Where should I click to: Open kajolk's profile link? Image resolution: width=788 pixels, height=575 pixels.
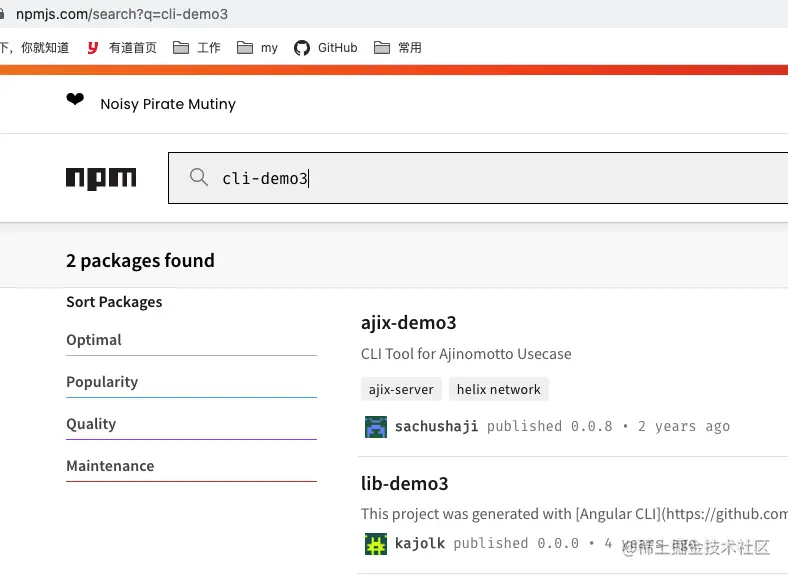point(420,543)
